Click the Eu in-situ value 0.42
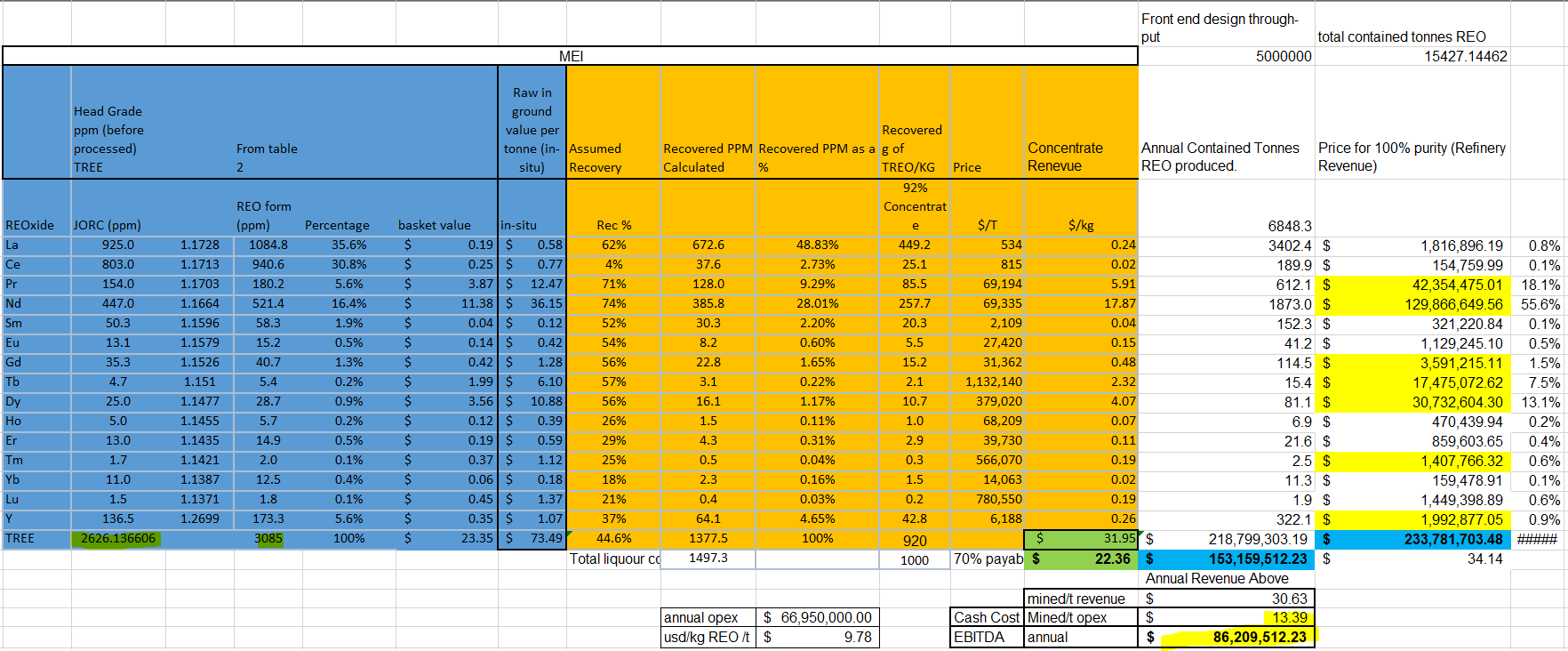 pyautogui.click(x=532, y=342)
